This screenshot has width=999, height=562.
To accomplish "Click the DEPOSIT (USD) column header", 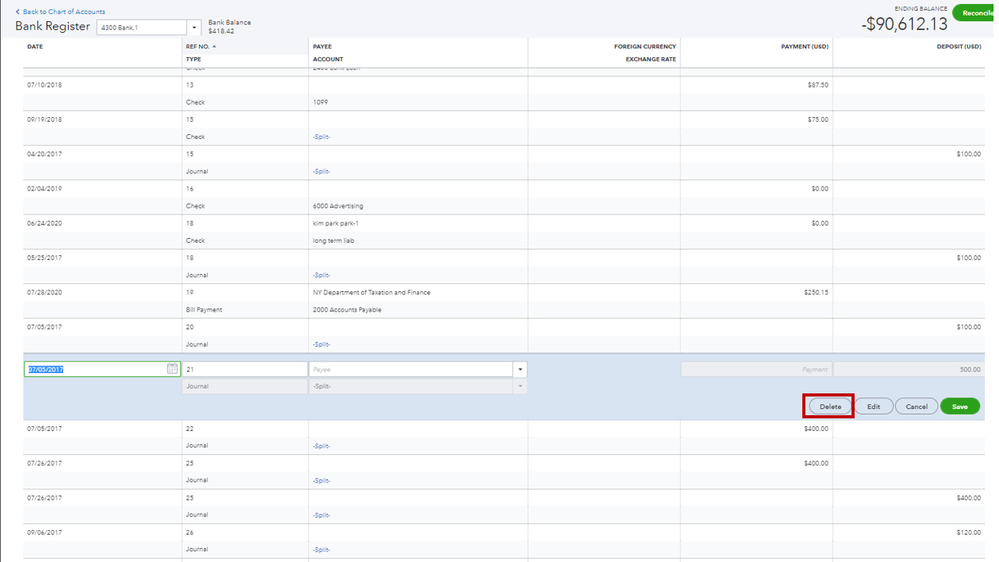I will click(x=958, y=47).
